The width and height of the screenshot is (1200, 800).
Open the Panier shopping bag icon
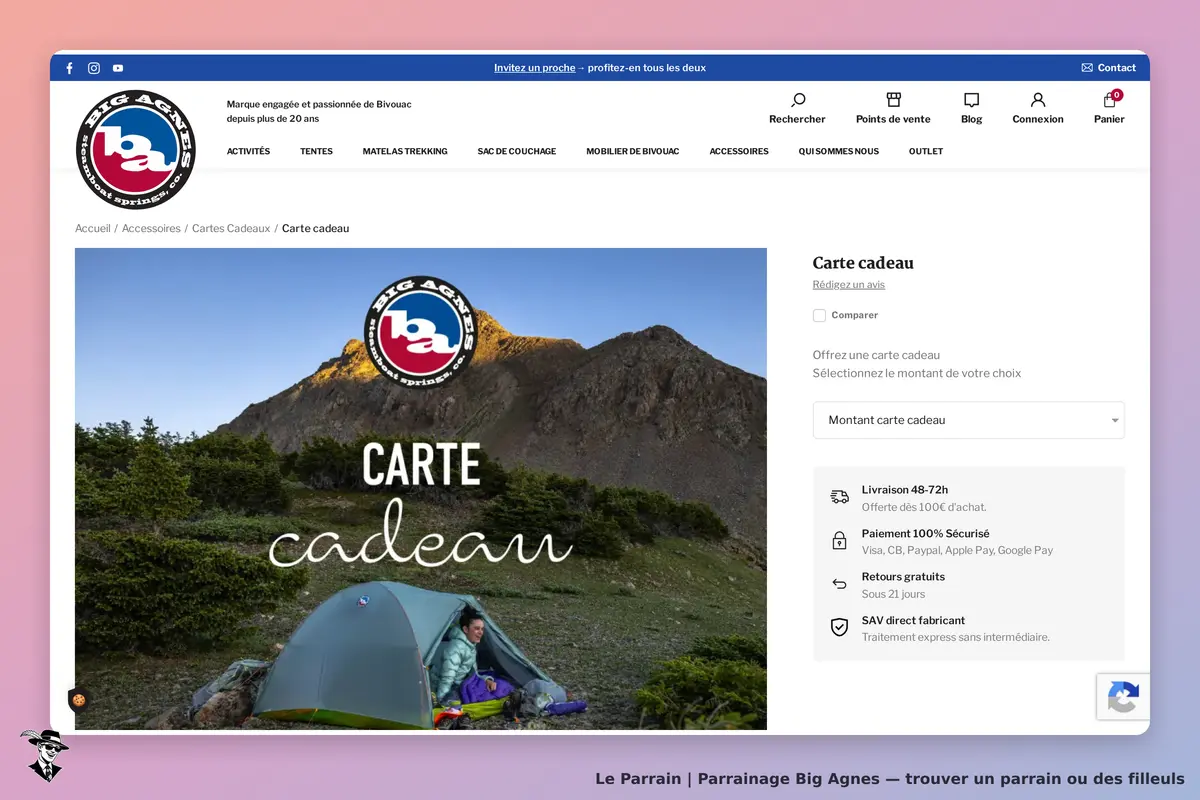tap(1110, 99)
